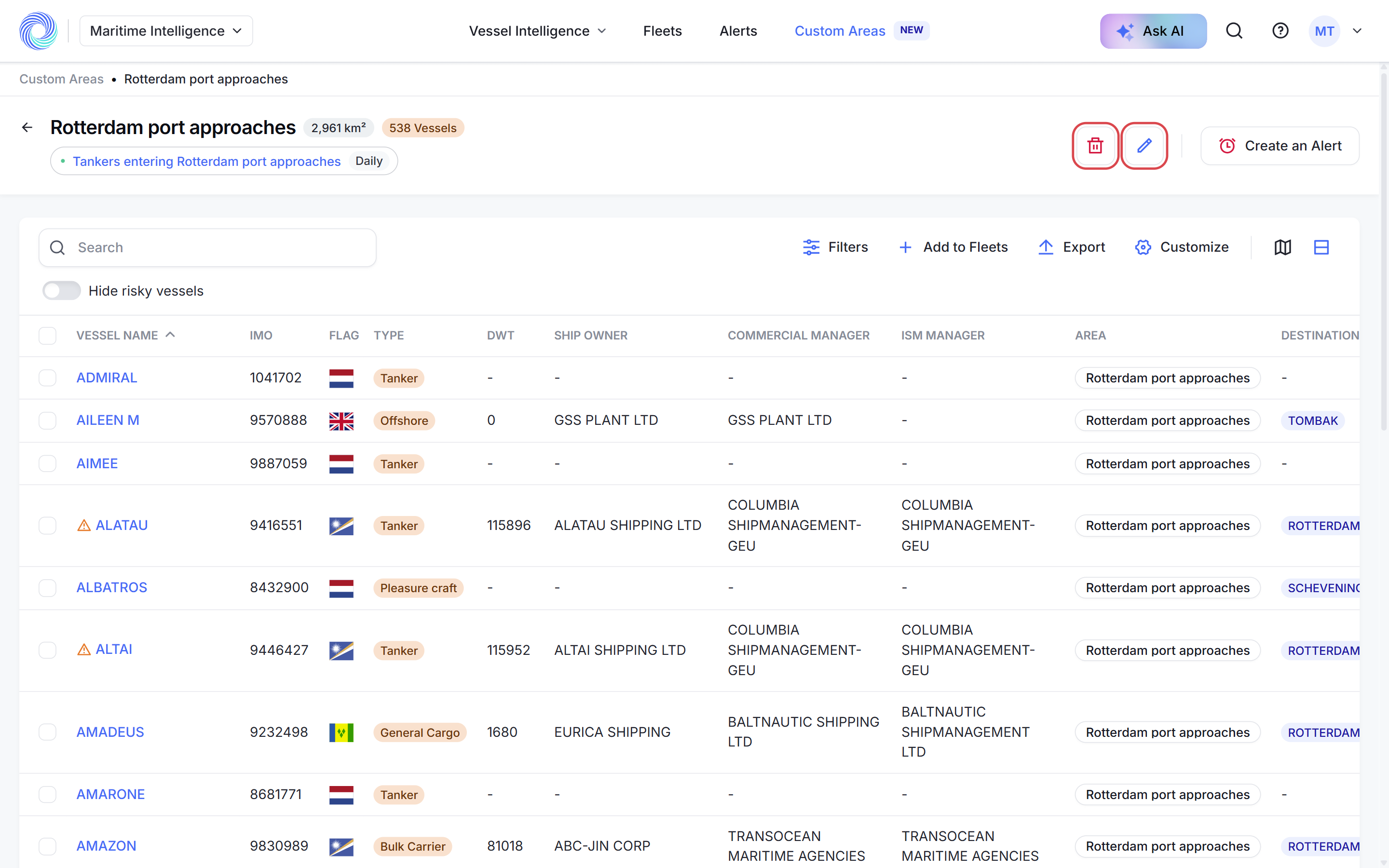Select the ALATAU row checkbox
Image resolution: width=1389 pixels, height=868 pixels.
click(48, 525)
